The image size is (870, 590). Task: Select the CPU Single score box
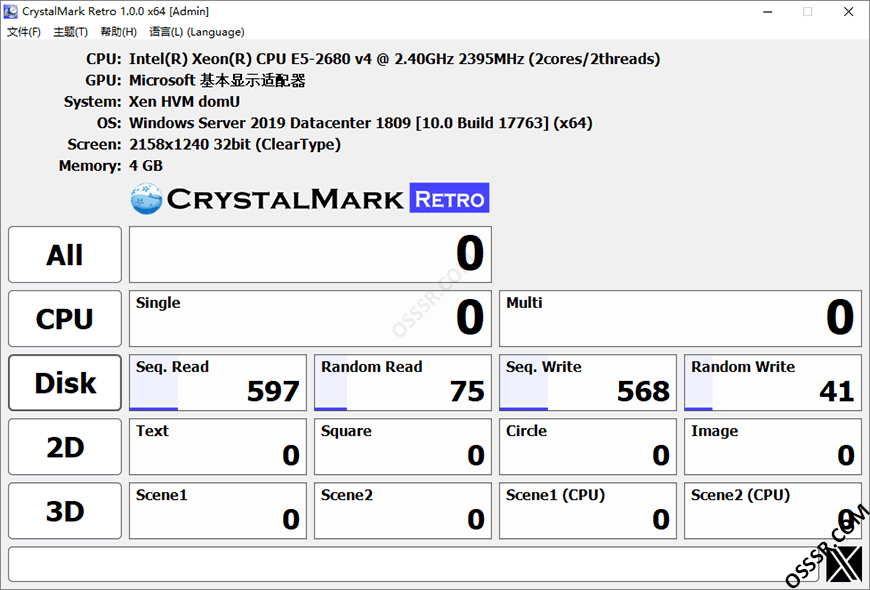coord(310,319)
